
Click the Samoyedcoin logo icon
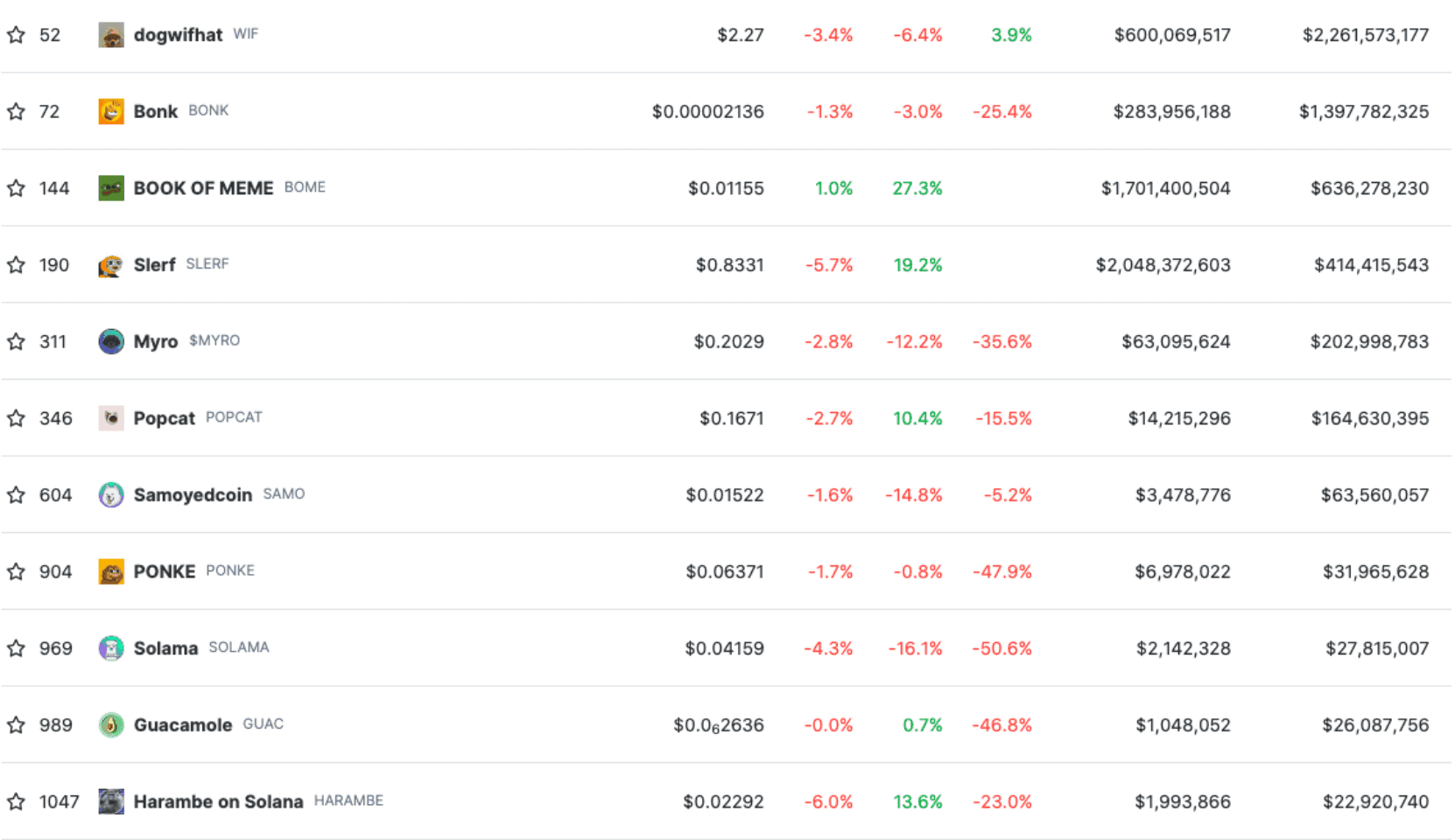coord(111,495)
